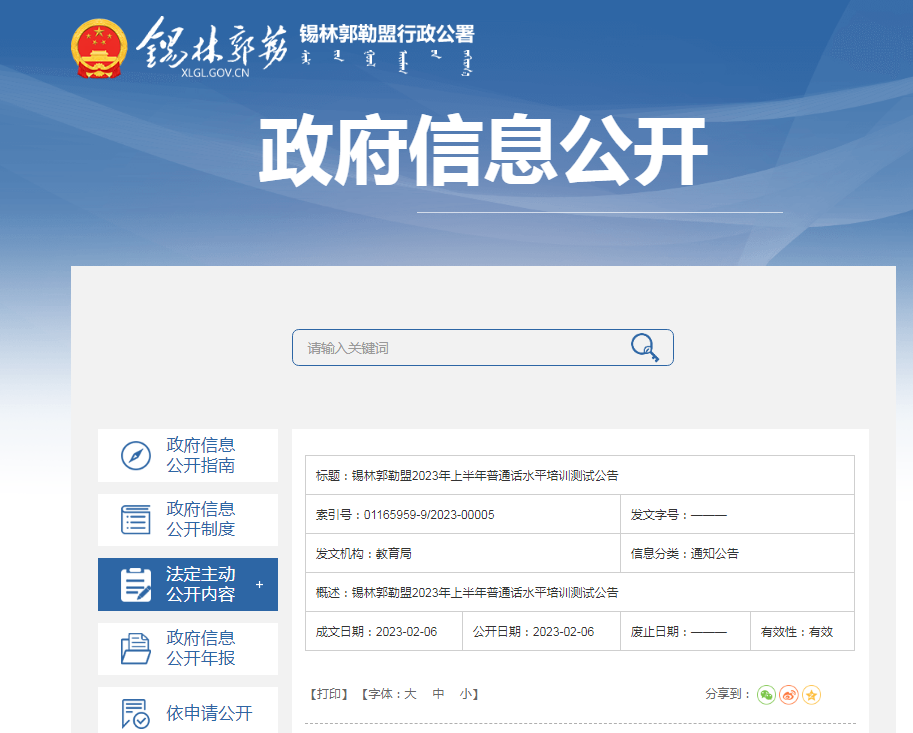Click the folder icon beside 政府信息公开年报
This screenshot has height=733, width=913.
136,649
